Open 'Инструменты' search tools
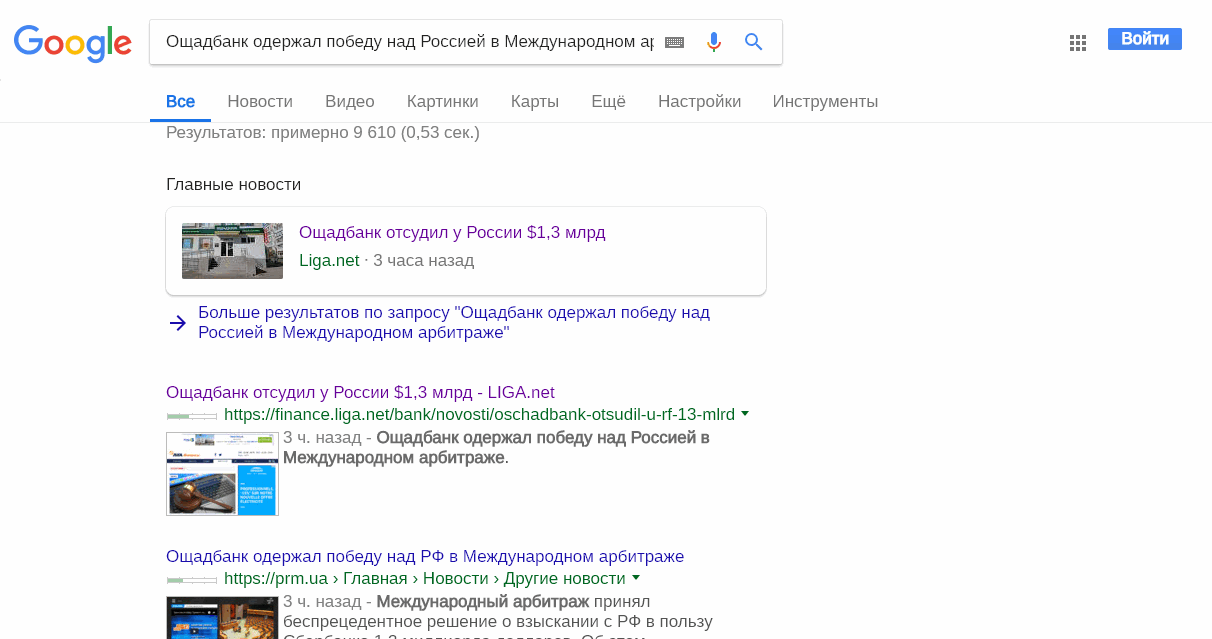 pos(825,101)
